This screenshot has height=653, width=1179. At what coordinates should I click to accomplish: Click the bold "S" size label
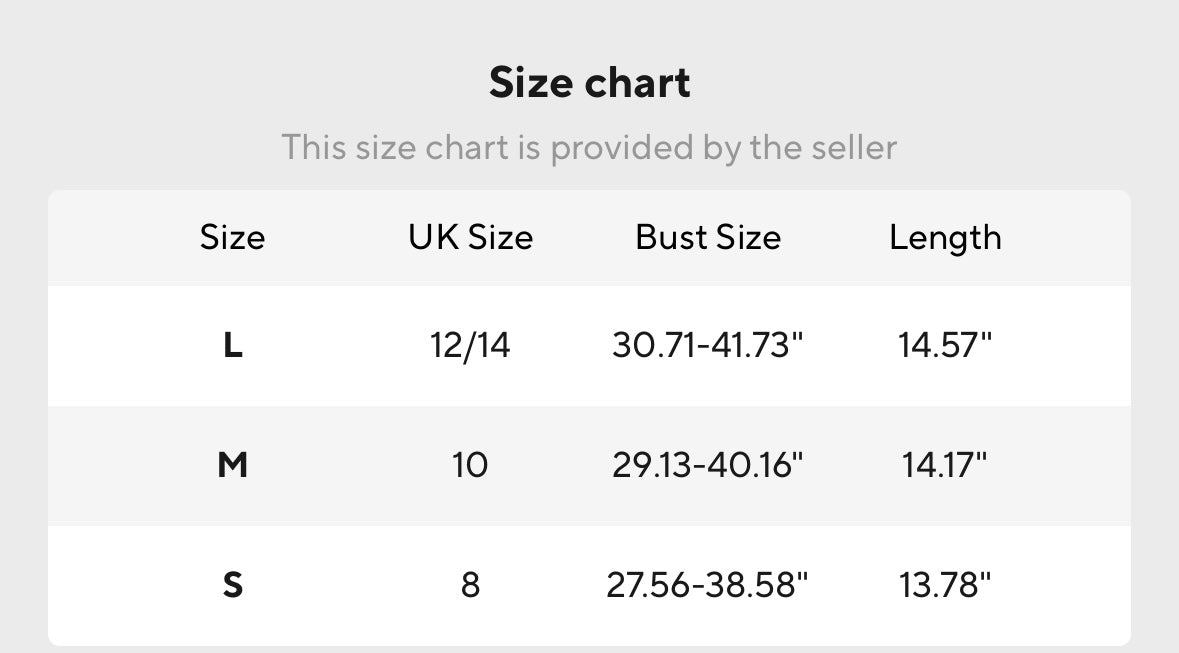coord(232,584)
